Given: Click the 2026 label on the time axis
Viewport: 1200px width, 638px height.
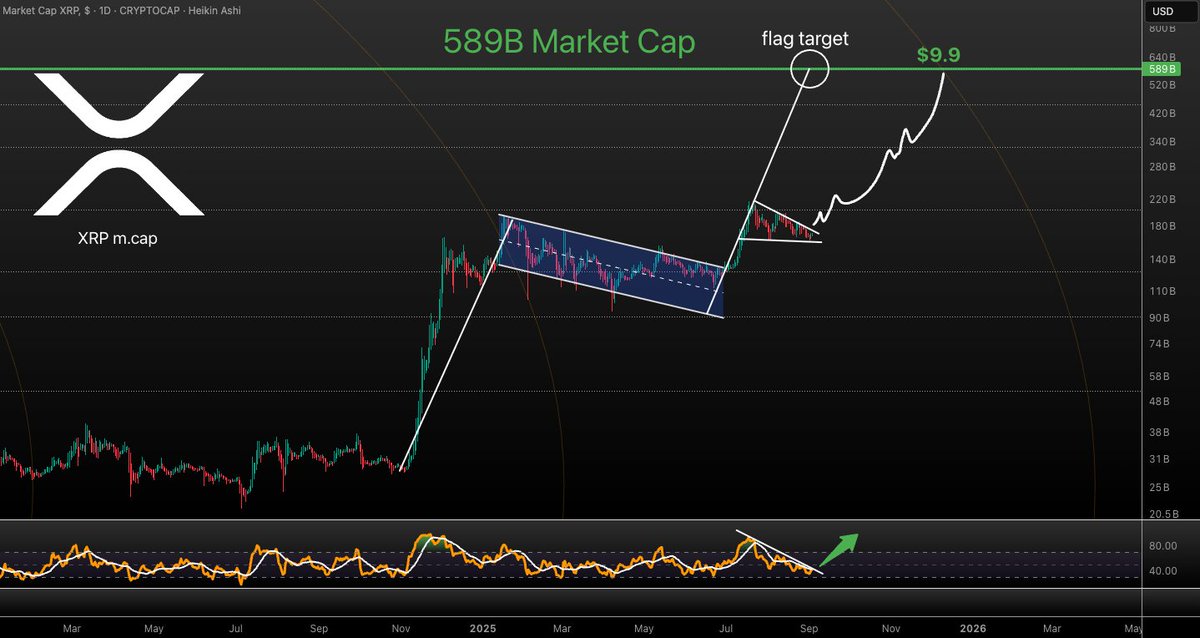Looking at the screenshot, I should (x=973, y=628).
